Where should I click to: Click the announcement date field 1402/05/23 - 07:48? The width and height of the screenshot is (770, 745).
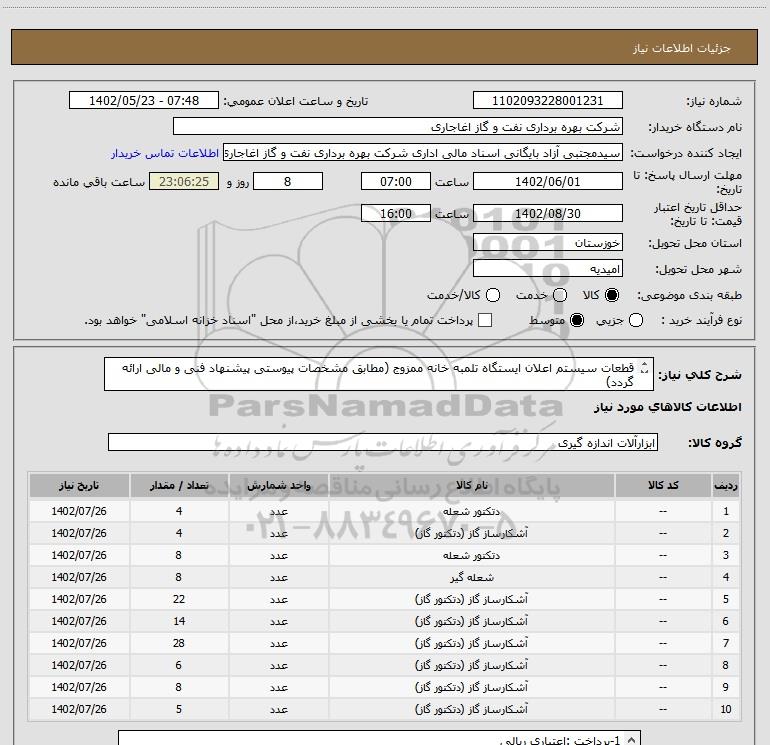pos(144,100)
